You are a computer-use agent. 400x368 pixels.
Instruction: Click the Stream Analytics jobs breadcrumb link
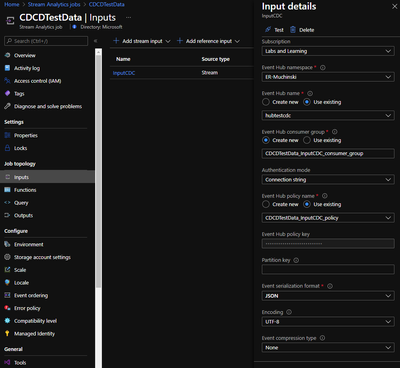coord(54,4)
